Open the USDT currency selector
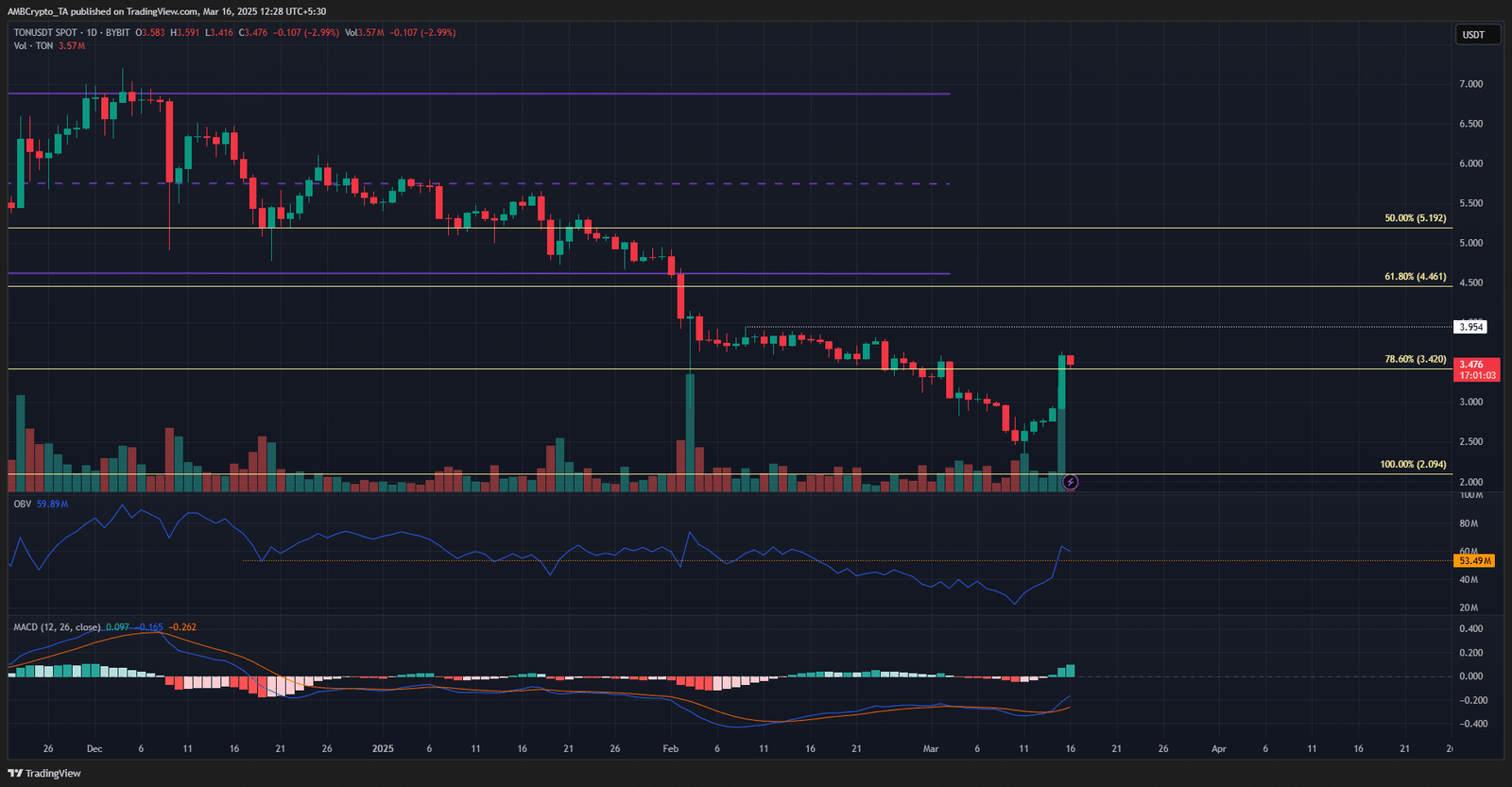 pyautogui.click(x=1473, y=35)
